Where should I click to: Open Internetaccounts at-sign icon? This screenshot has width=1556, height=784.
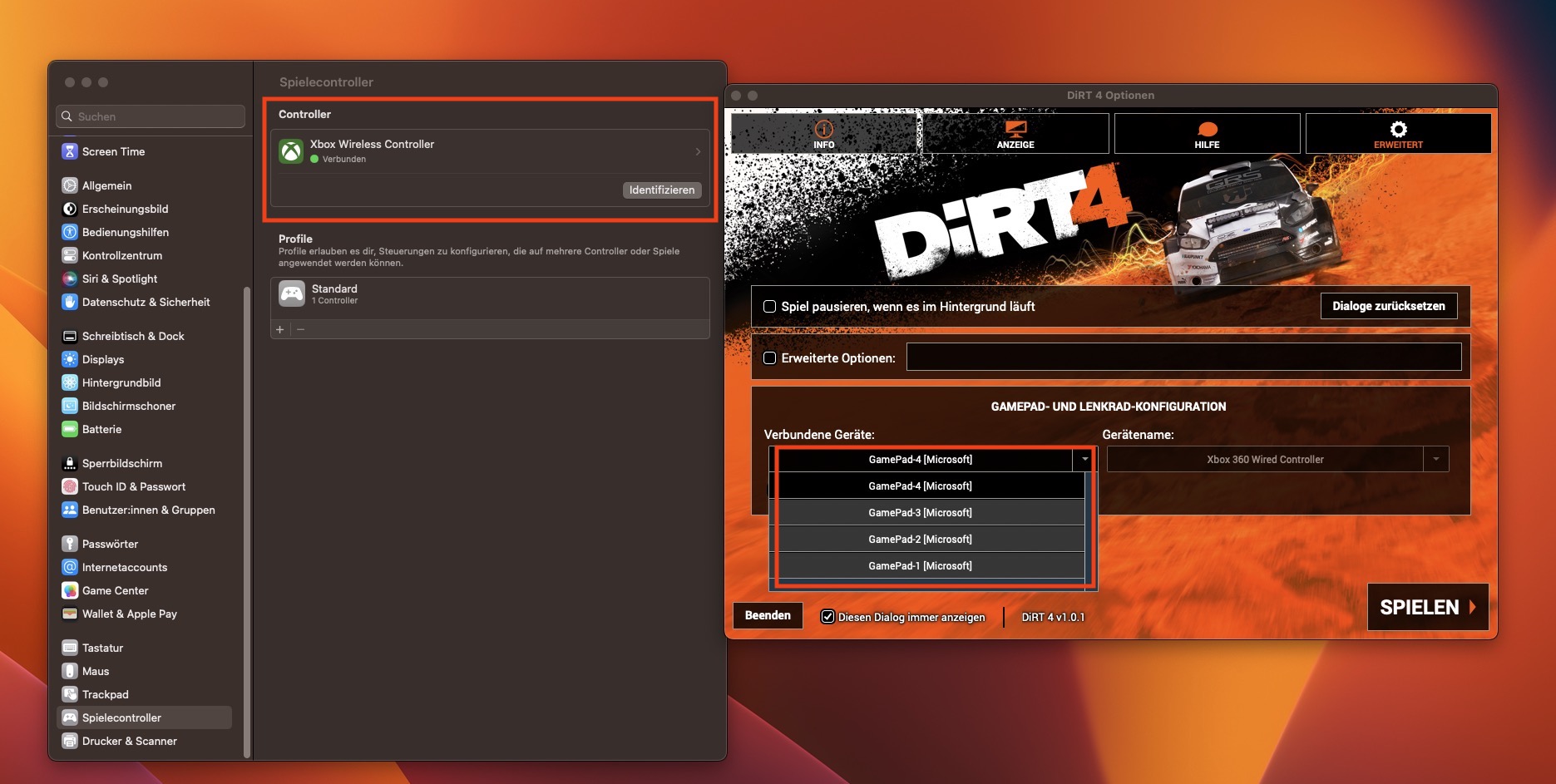(70, 567)
